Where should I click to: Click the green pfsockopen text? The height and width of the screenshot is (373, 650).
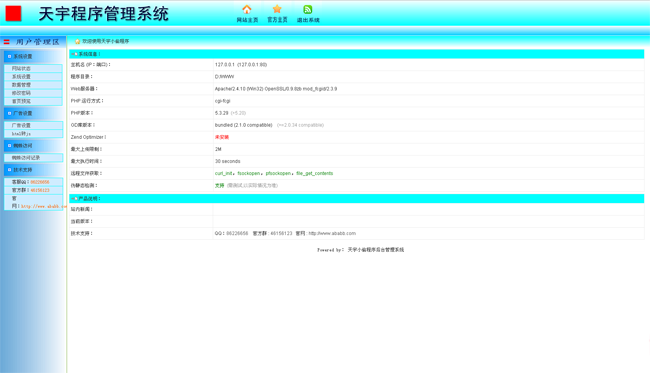click(x=278, y=173)
